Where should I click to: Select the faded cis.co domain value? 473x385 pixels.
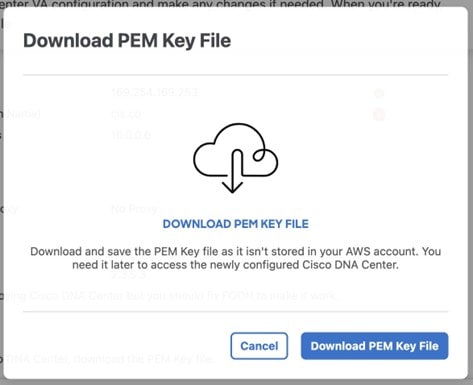point(126,114)
